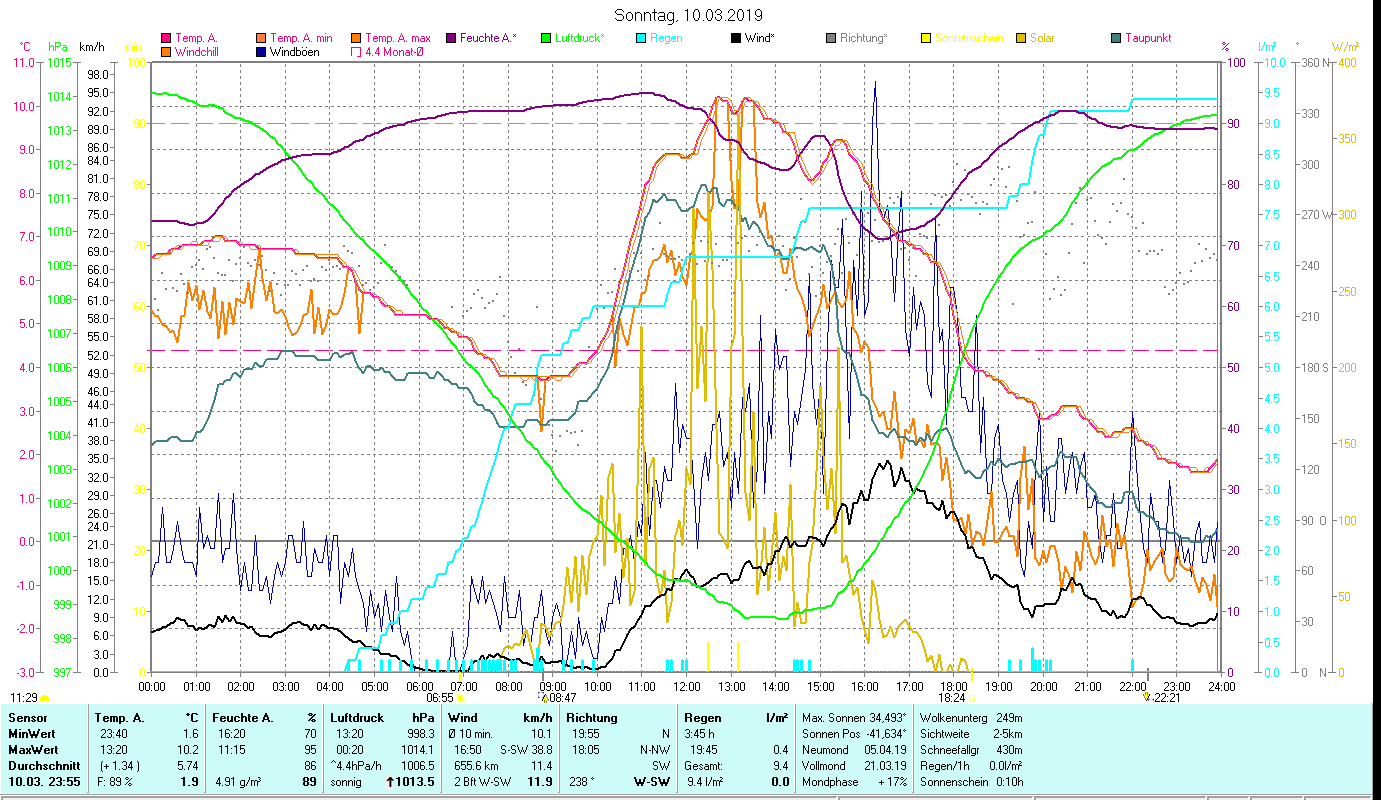Click the Sensor row header in table
The height and width of the screenshot is (800, 1381).
[27, 718]
